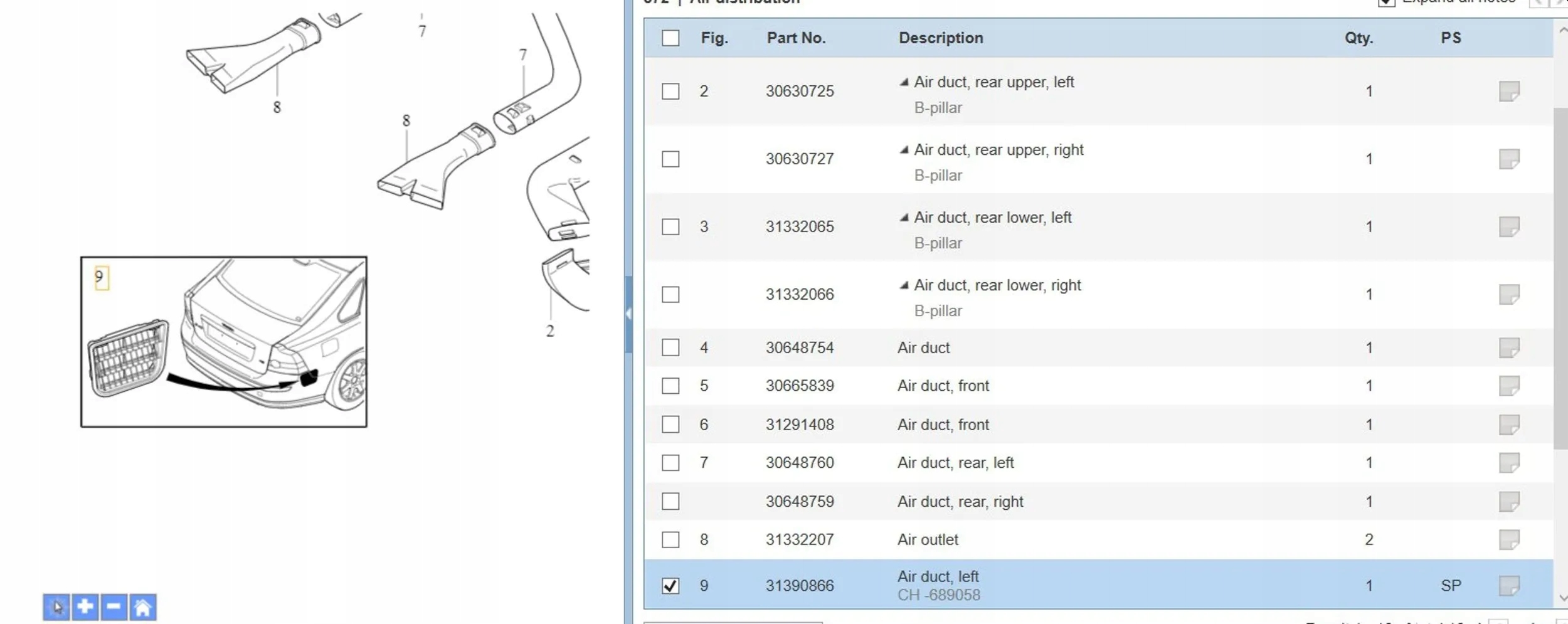
Task: Collapse the 'Air duct, rear lower, right' note
Action: point(904,285)
